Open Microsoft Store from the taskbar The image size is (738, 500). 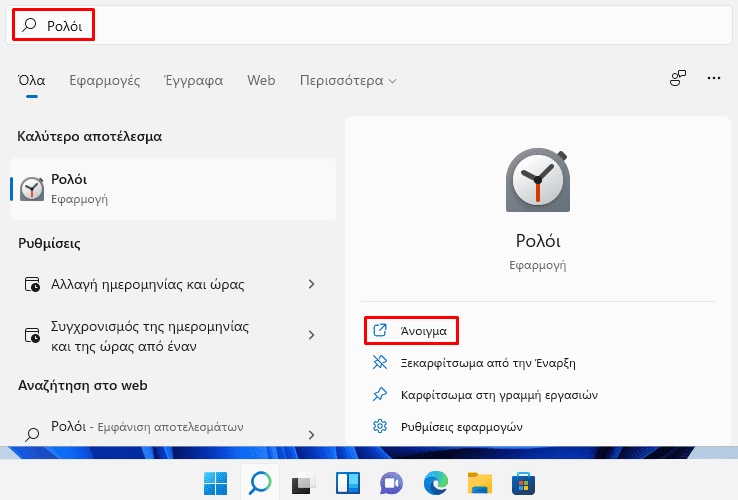[x=524, y=484]
